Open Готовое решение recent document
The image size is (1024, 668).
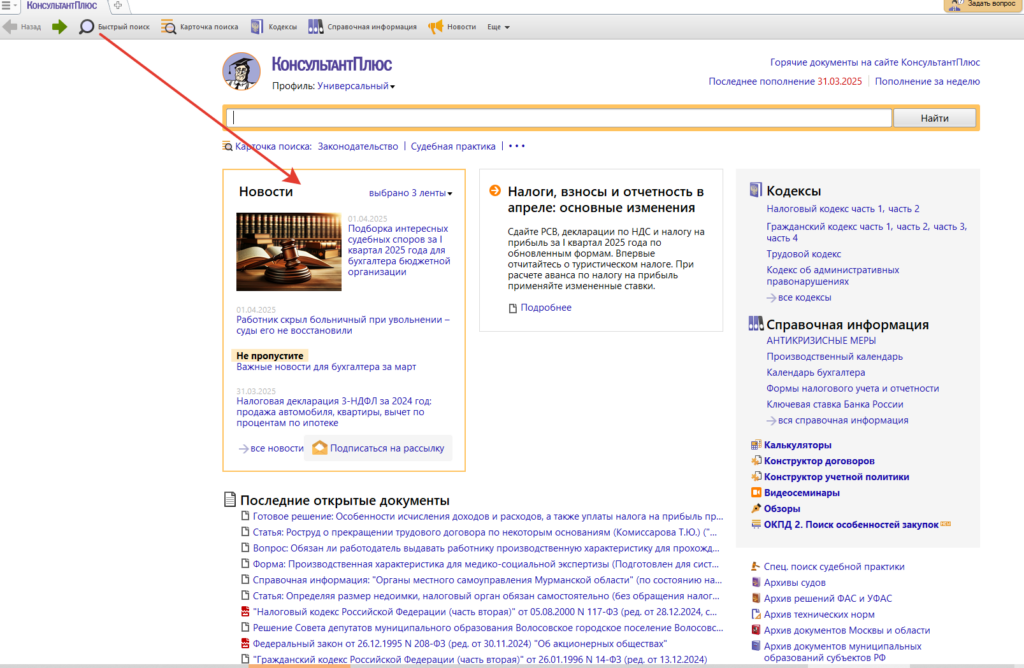[x=488, y=517]
